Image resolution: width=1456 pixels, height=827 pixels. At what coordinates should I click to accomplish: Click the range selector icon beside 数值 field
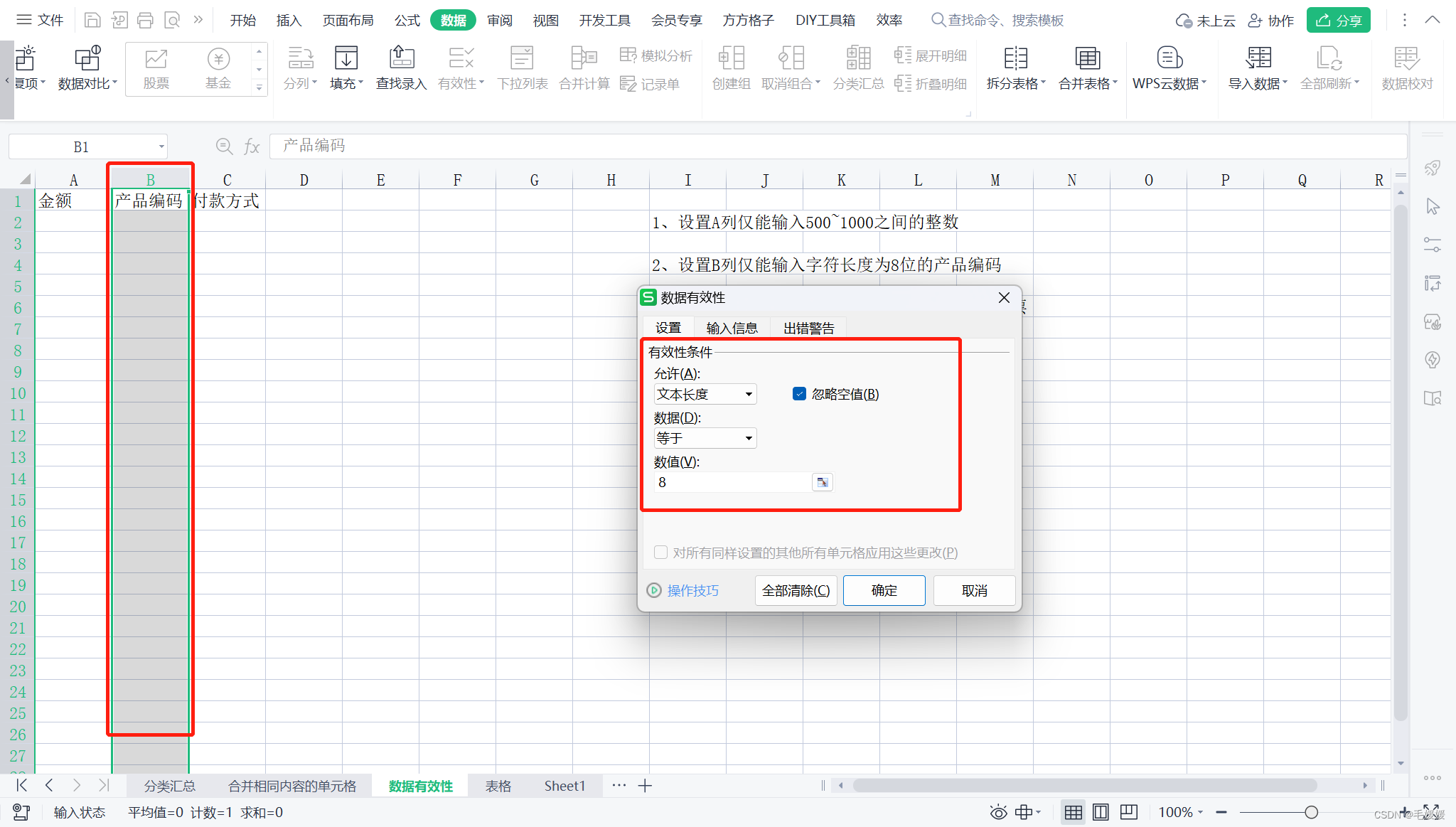[x=823, y=483]
